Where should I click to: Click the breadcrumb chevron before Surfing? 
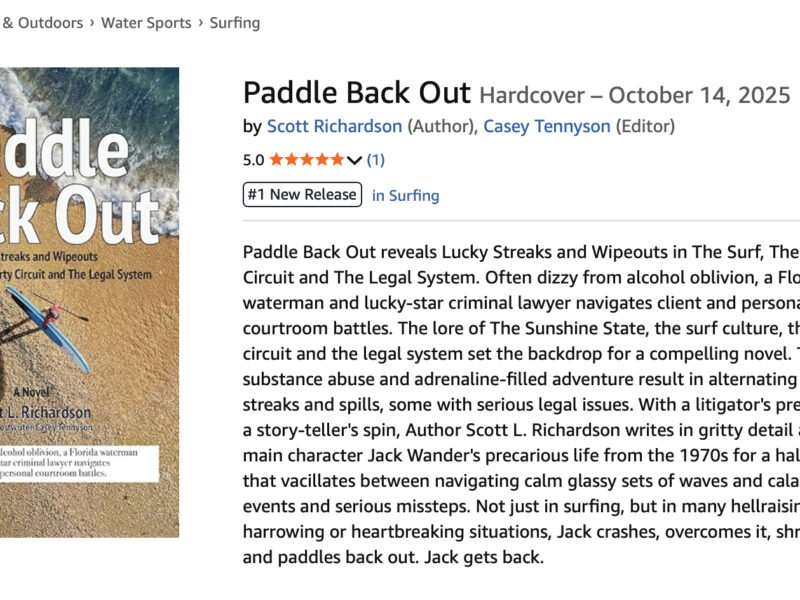coord(201,22)
